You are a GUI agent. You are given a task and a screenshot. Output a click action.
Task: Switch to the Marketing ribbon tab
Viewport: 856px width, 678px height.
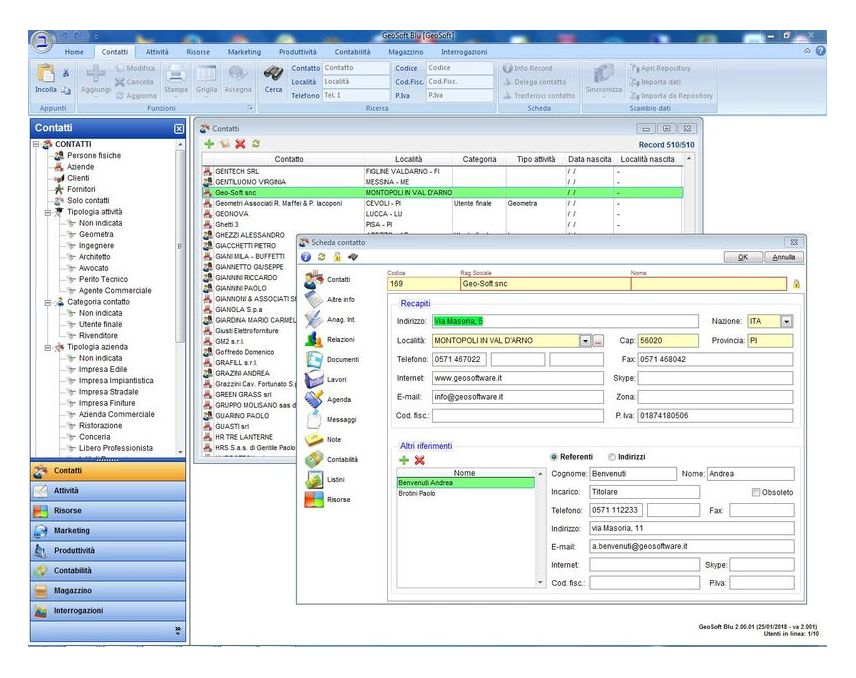[x=244, y=52]
